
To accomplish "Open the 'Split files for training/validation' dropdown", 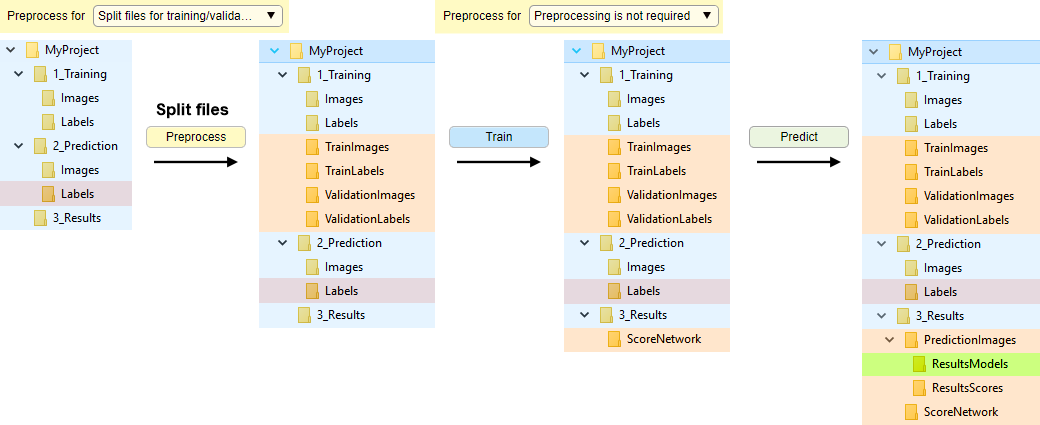I will pos(188,15).
